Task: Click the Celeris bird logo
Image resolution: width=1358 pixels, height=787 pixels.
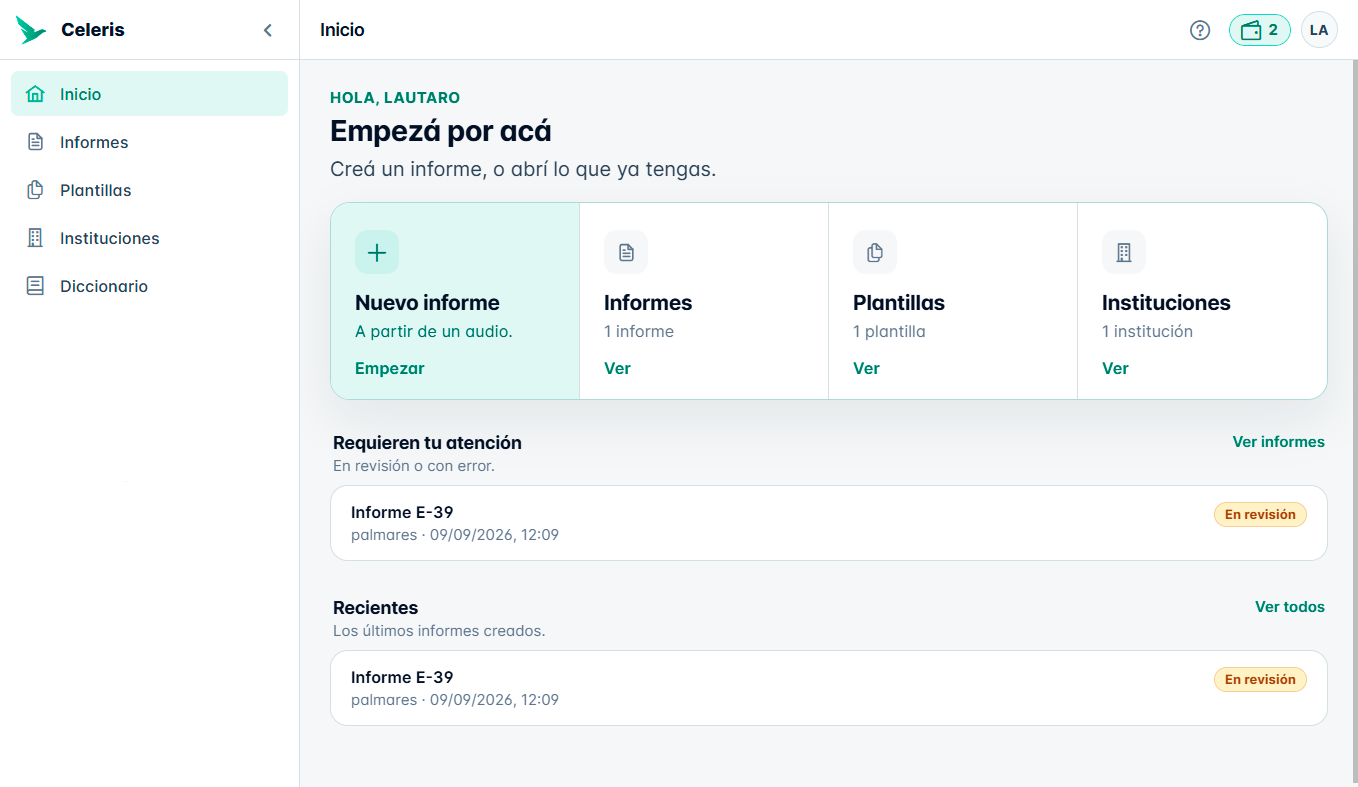Action: (x=31, y=30)
